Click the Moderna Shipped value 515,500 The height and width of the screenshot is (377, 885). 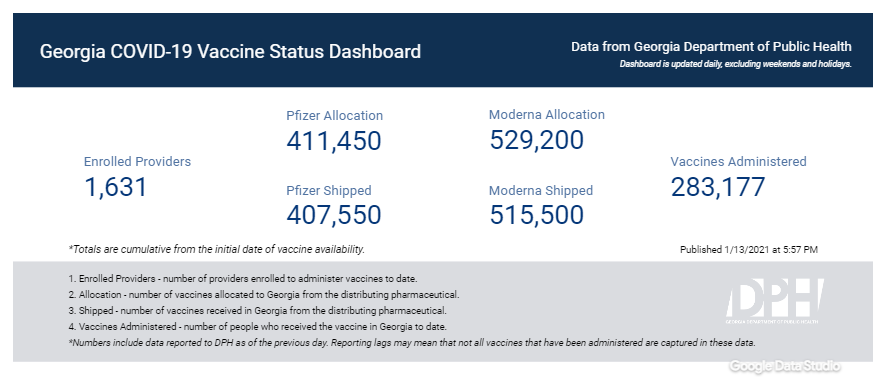coord(537,214)
